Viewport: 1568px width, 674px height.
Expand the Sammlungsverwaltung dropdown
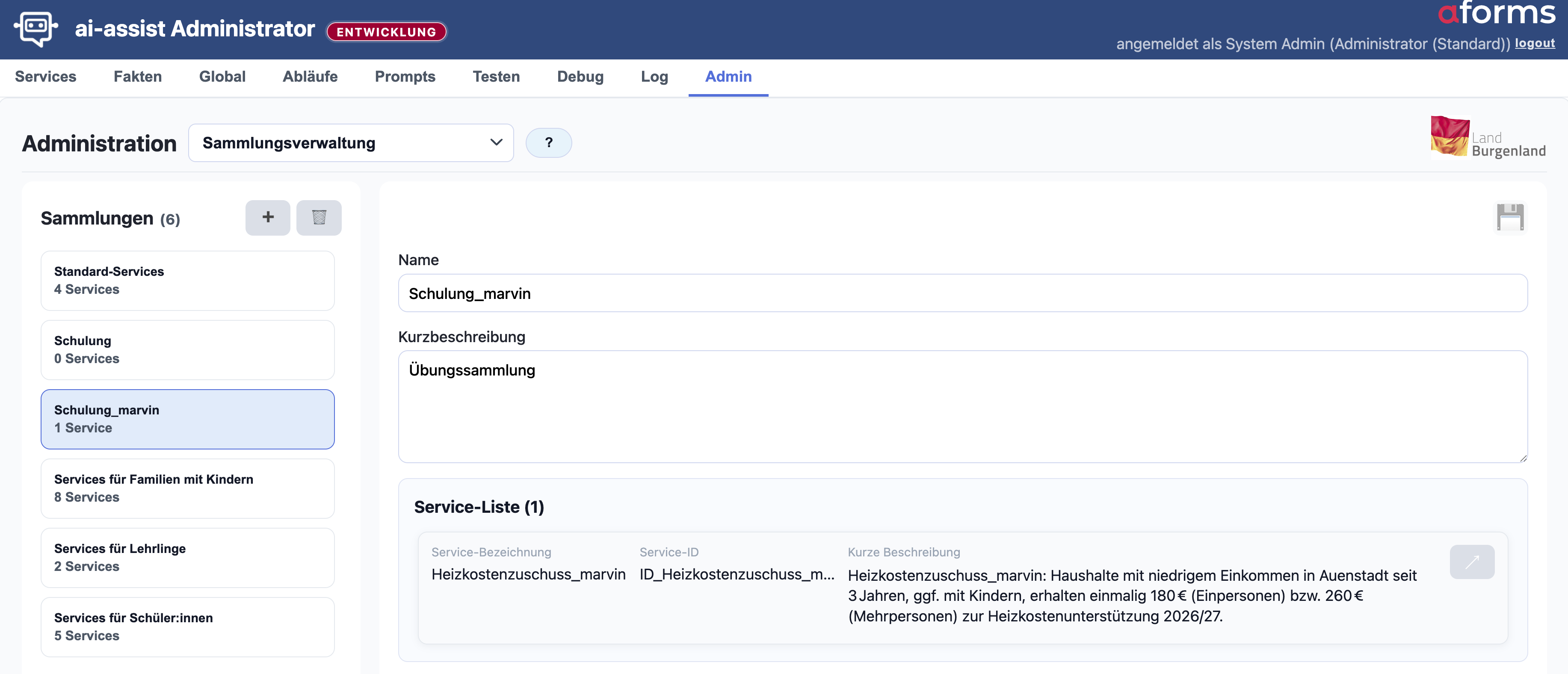[x=351, y=143]
